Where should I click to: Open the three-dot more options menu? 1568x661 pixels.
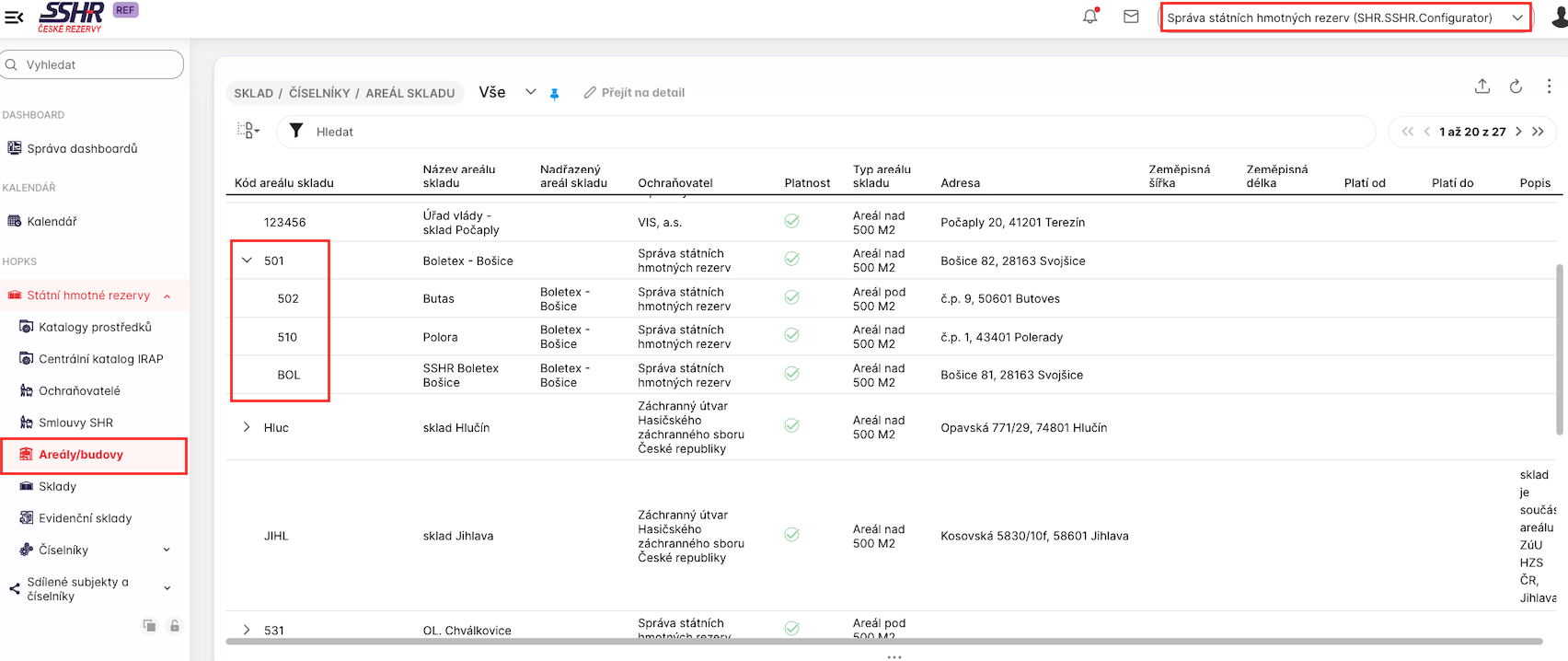point(1549,87)
